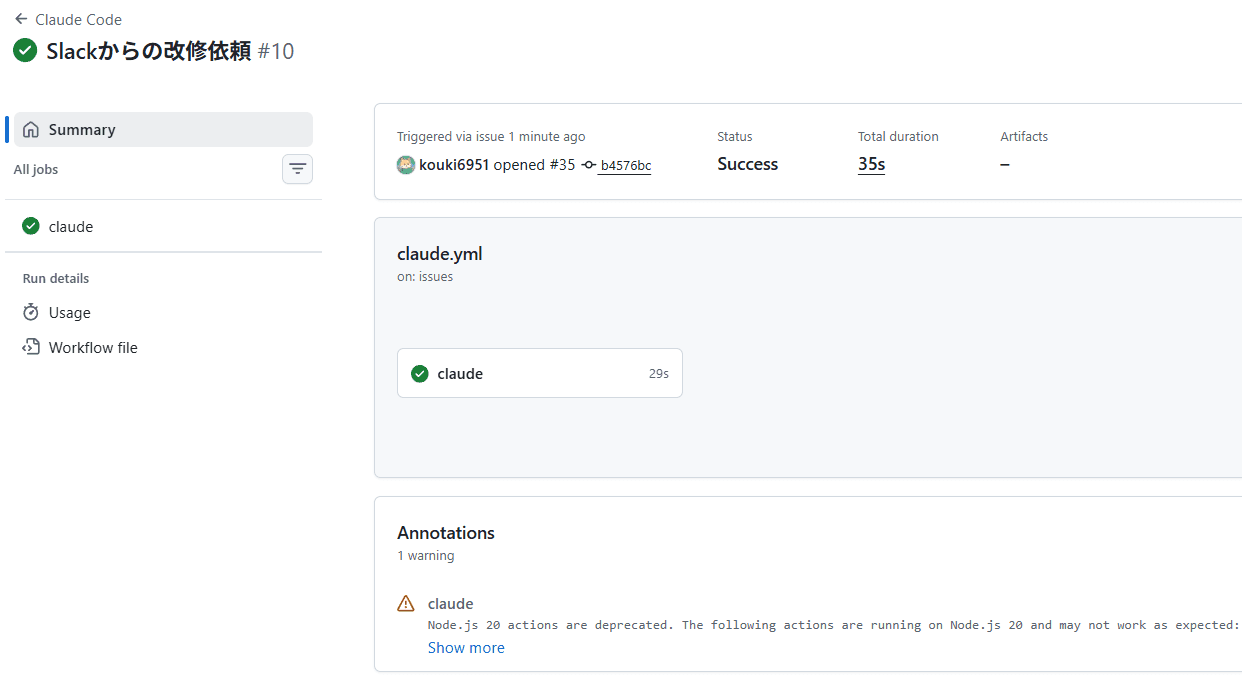This screenshot has width=1242, height=692.
Task: Click the warning triangle annotation icon
Action: 406,603
